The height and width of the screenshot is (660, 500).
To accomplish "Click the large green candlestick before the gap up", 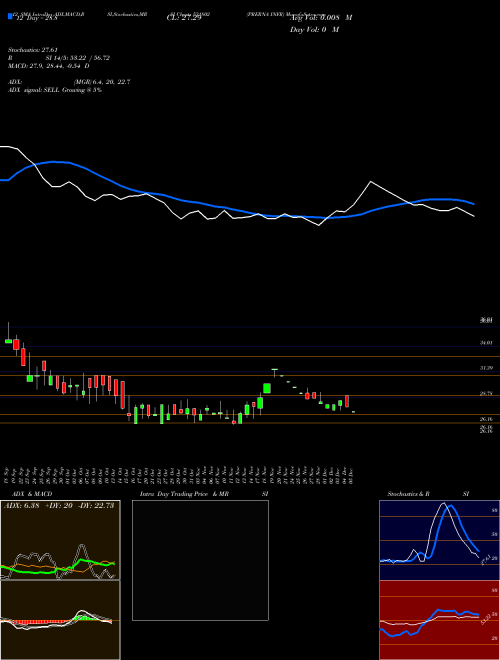I will (x=267, y=388).
